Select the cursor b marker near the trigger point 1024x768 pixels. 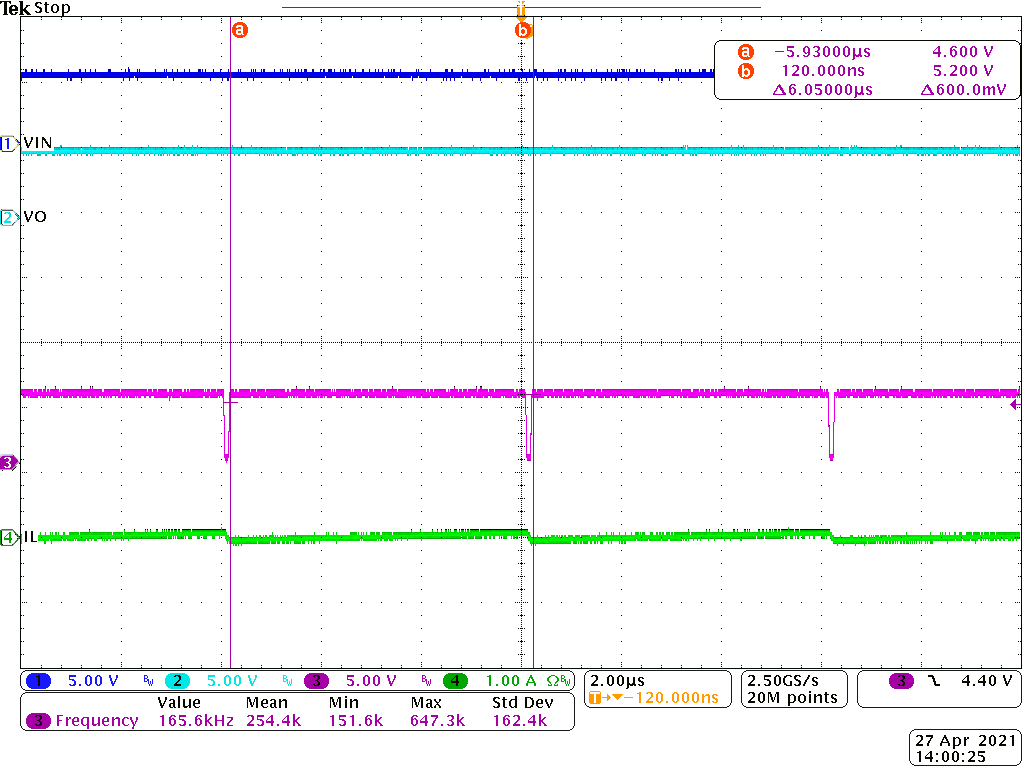[x=524, y=29]
